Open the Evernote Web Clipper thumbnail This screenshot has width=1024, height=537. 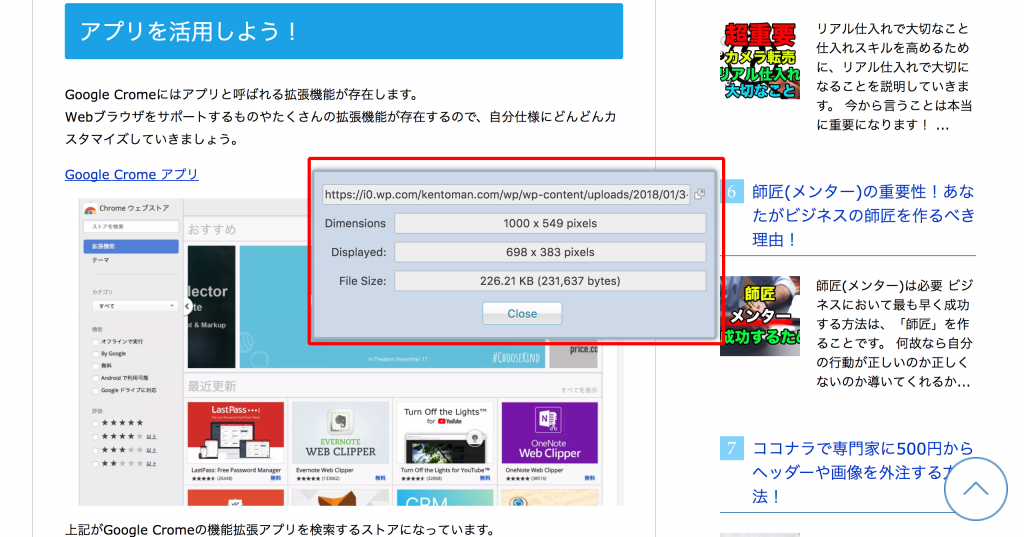(x=340, y=432)
